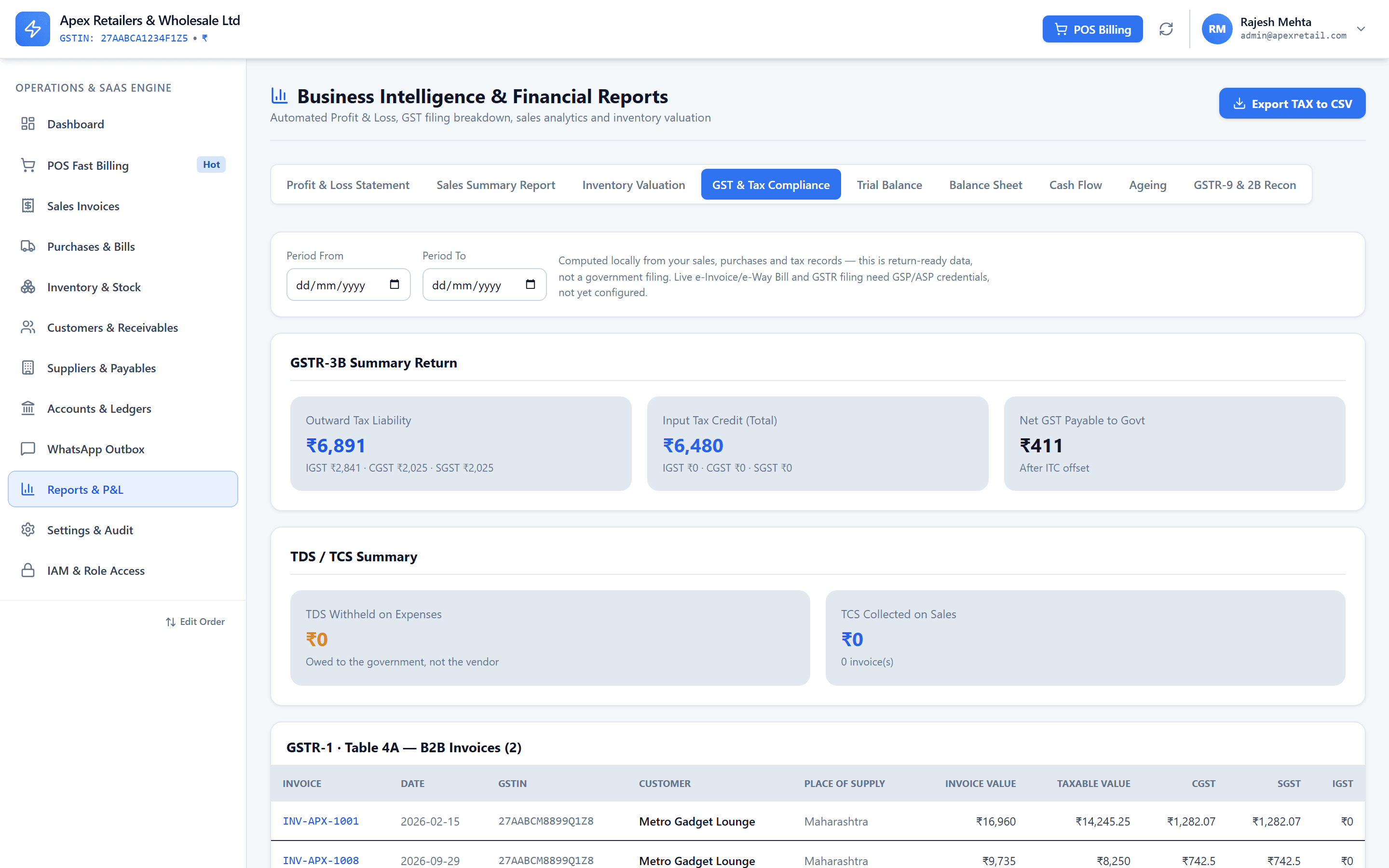Click the GSTIN 27AABCA1234F1Z5 header text

tap(124, 38)
